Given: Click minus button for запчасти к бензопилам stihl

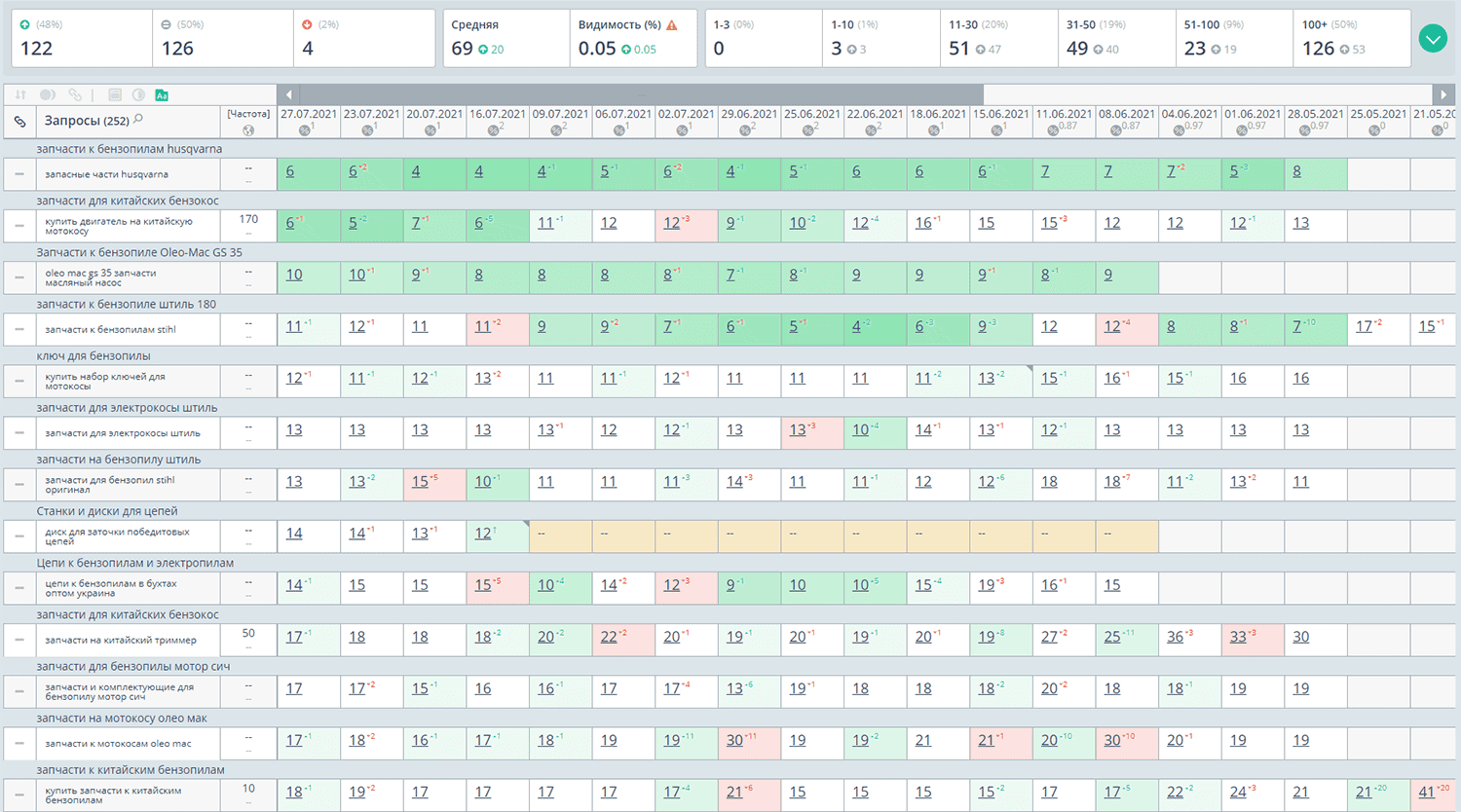Looking at the screenshot, I should pos(19,329).
